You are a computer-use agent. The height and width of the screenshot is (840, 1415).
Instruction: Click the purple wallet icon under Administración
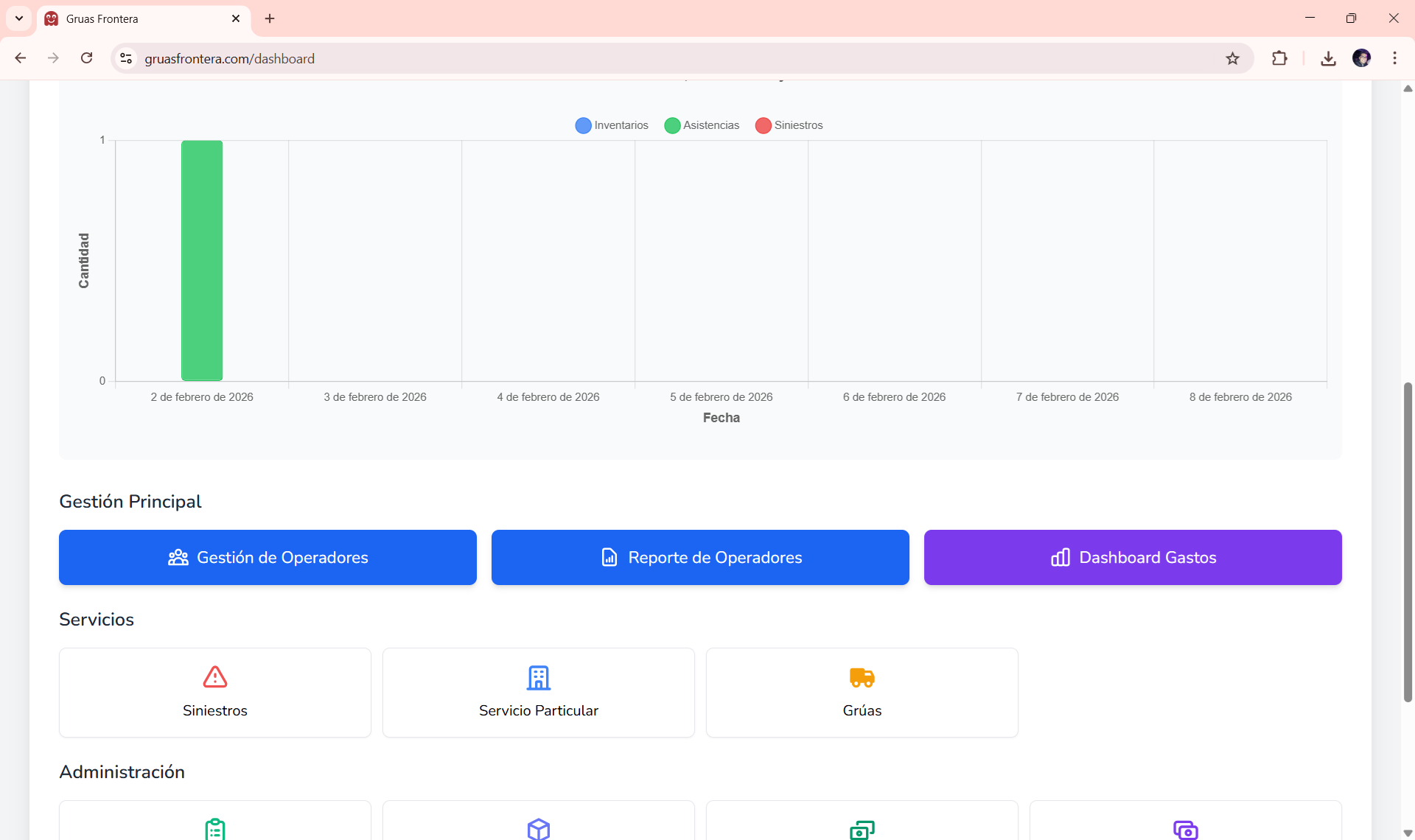[1185, 830]
